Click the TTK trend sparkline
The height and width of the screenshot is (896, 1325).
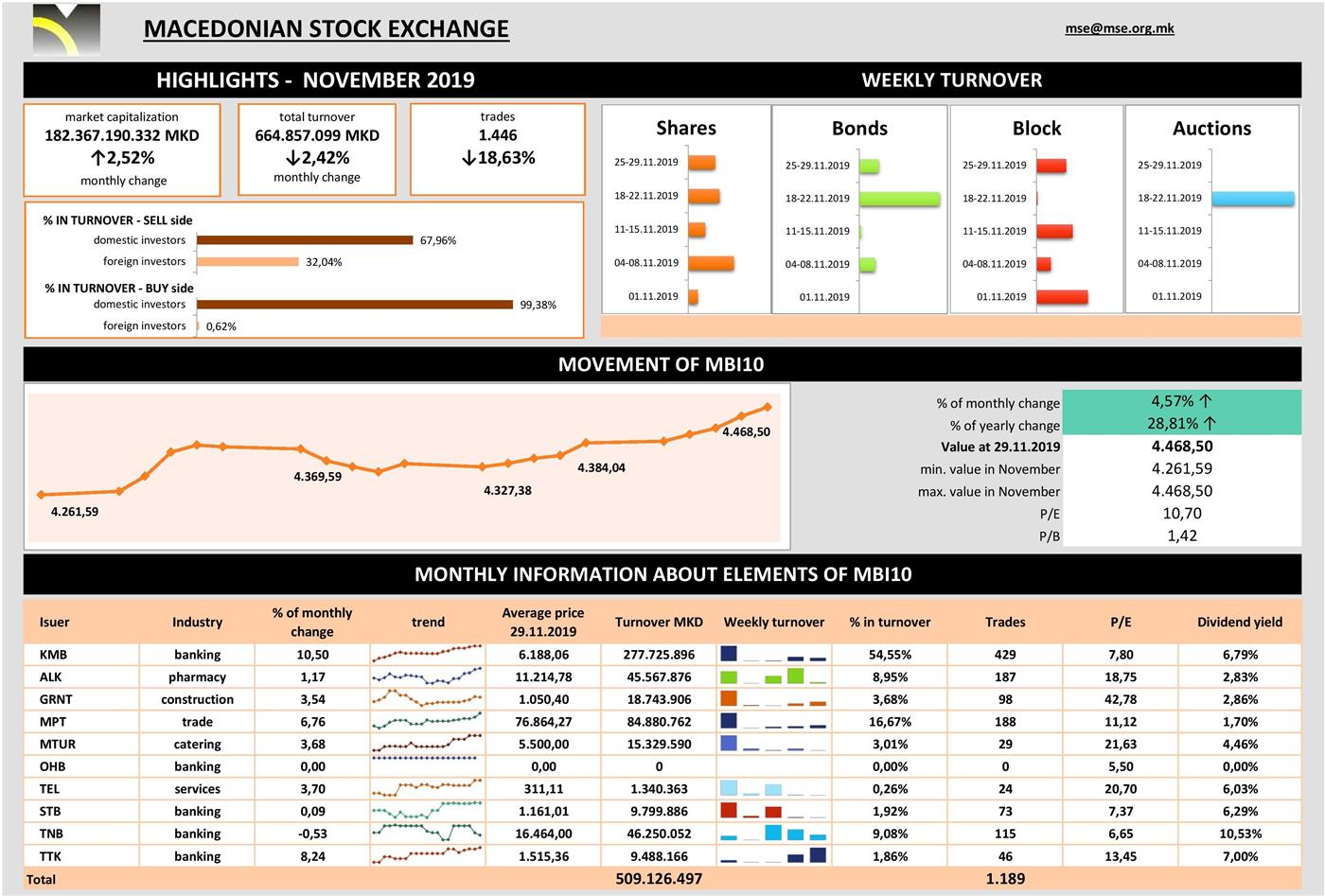click(427, 855)
